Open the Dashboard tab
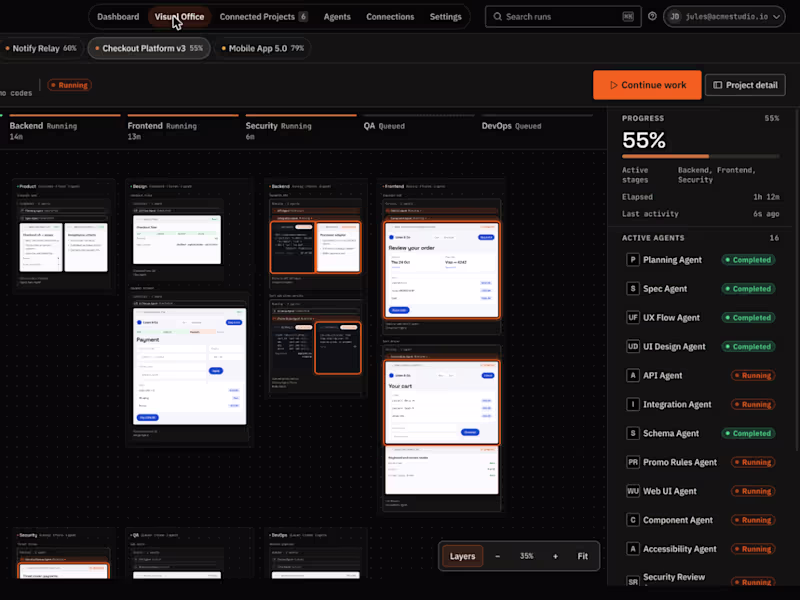The width and height of the screenshot is (800, 600). pyautogui.click(x=118, y=17)
